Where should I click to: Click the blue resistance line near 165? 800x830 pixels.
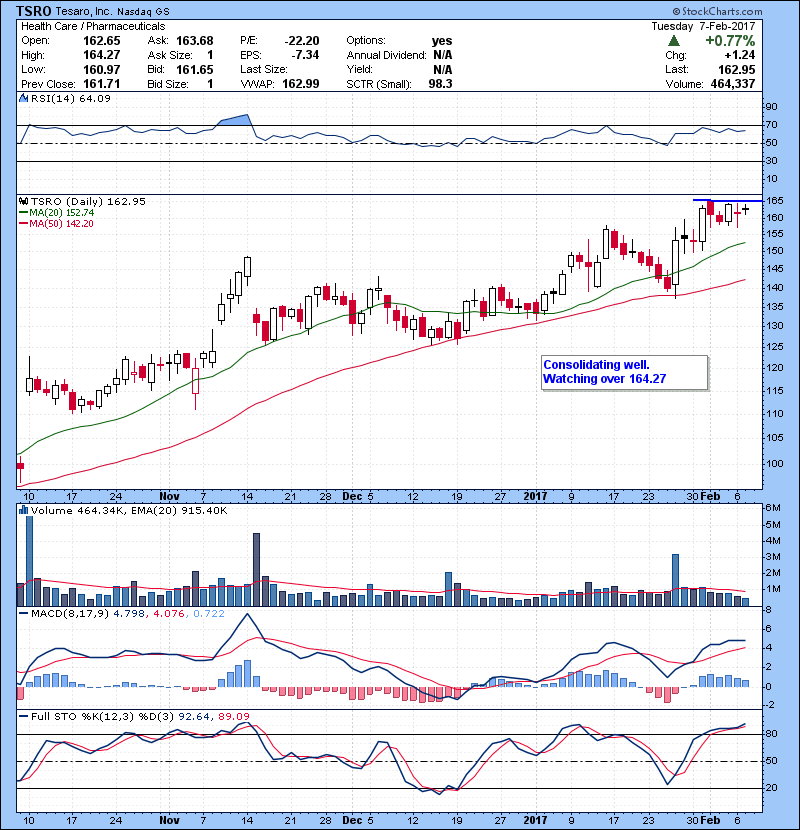(x=728, y=201)
